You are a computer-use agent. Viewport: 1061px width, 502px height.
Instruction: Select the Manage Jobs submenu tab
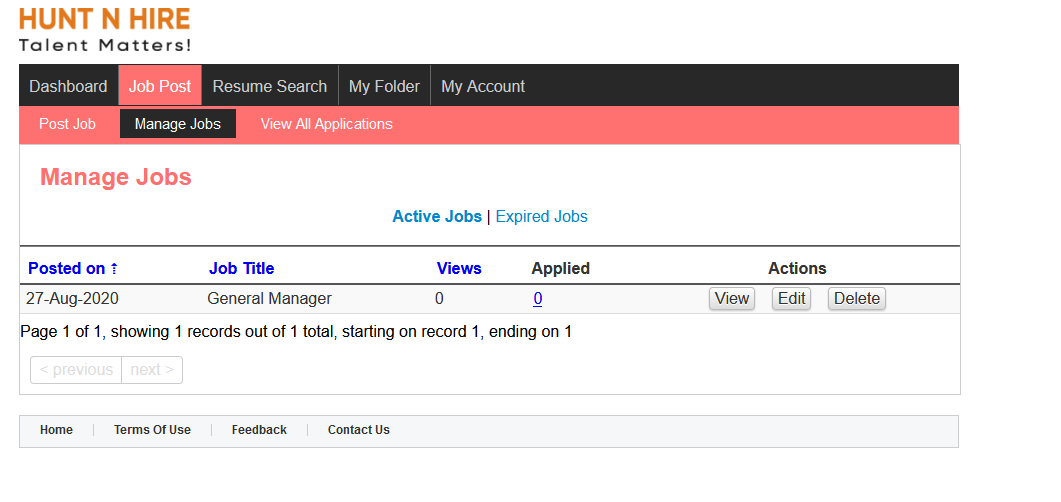click(178, 124)
